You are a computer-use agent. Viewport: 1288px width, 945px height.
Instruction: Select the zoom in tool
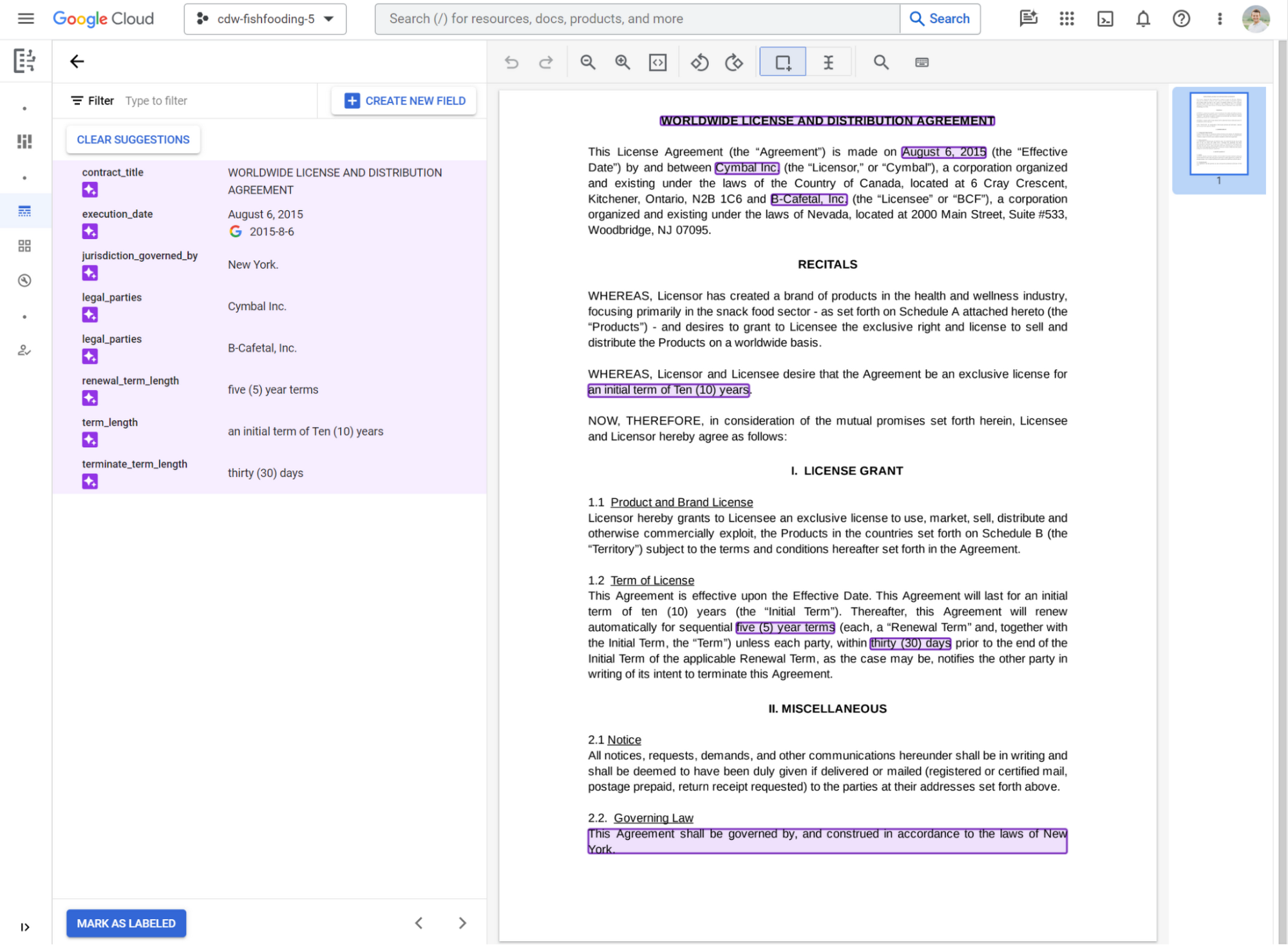[x=622, y=62]
